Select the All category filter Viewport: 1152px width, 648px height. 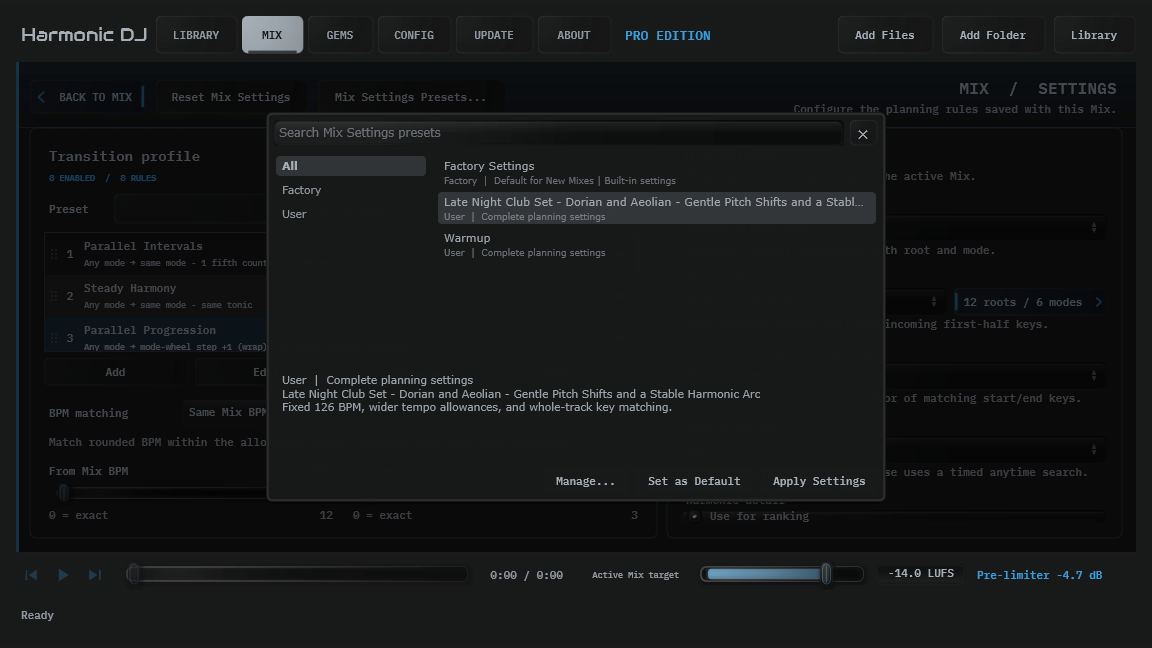pos(350,166)
